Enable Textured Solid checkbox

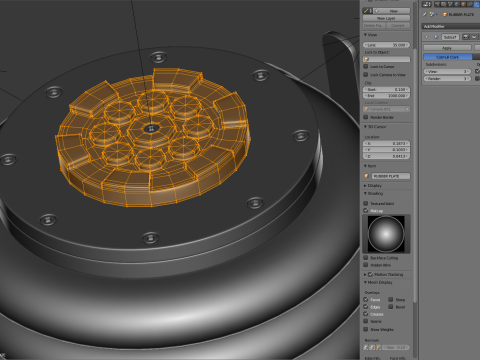pyautogui.click(x=366, y=203)
